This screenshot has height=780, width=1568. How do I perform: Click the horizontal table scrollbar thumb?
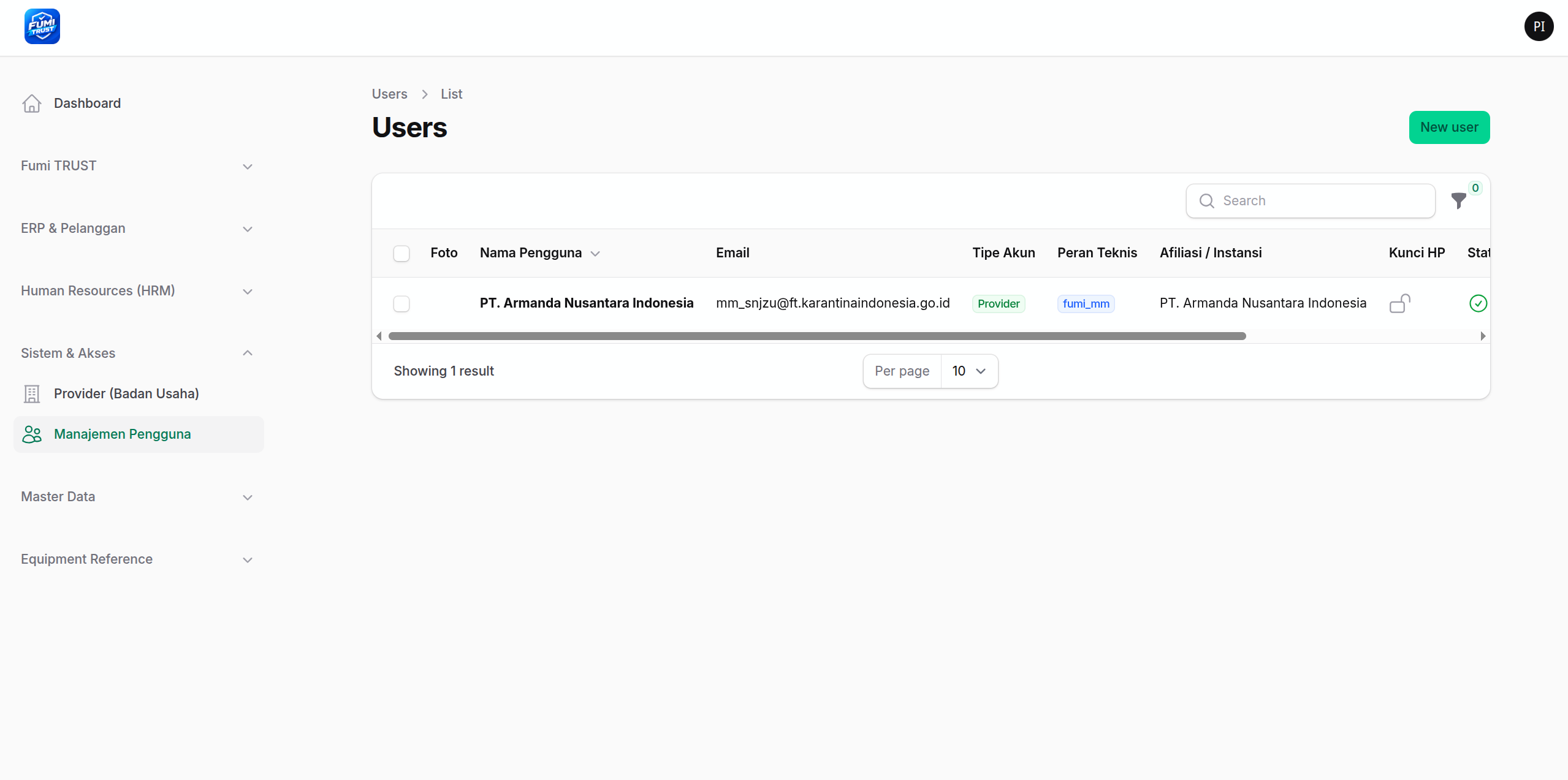coord(817,336)
